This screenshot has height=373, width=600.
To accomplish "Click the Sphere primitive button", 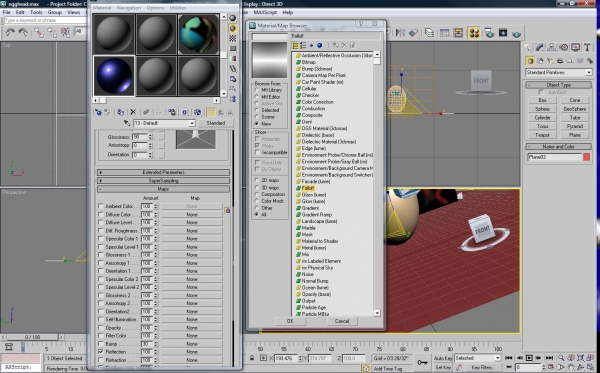I will [x=542, y=109].
